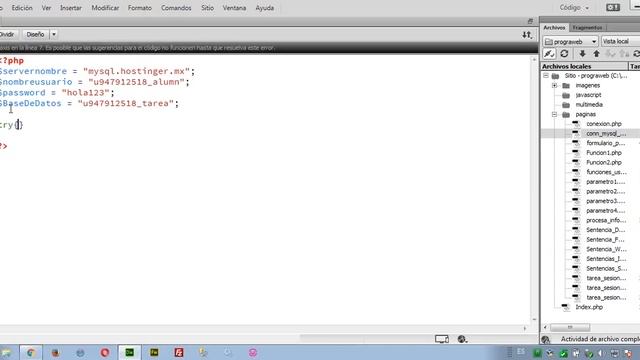The image size is (640, 360).
Task: Click the code editor horizontal scroll-right arrow
Action: click(x=525, y=328)
